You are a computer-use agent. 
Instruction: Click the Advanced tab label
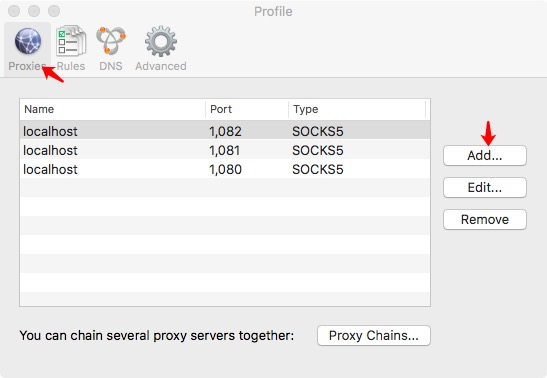click(x=161, y=66)
